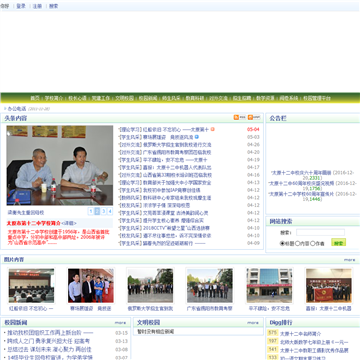Click the green 搜索 button
The width and height of the screenshot is (360, 360).
click(x=338, y=243)
